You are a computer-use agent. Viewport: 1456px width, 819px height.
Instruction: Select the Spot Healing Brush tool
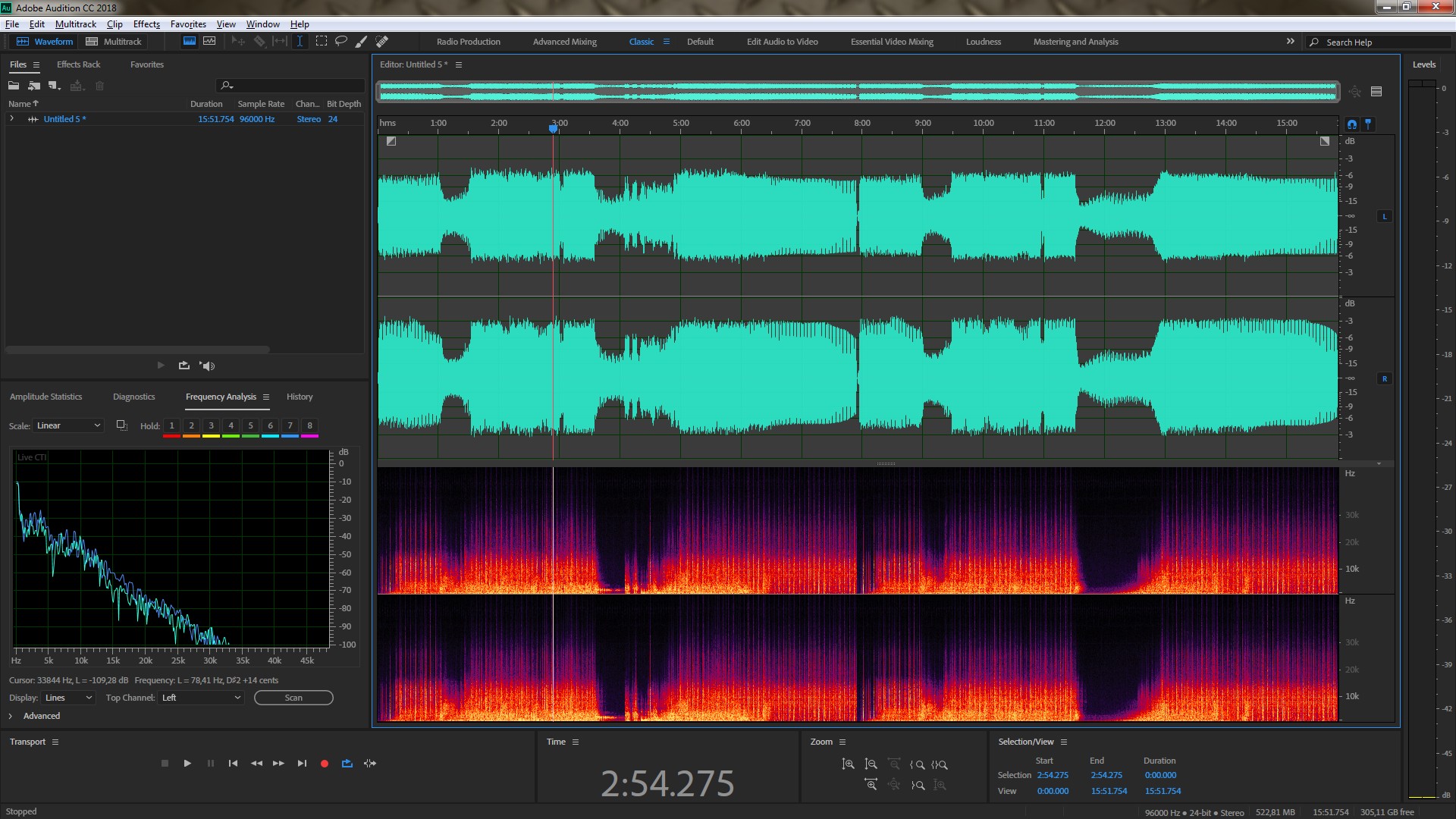coord(382,41)
